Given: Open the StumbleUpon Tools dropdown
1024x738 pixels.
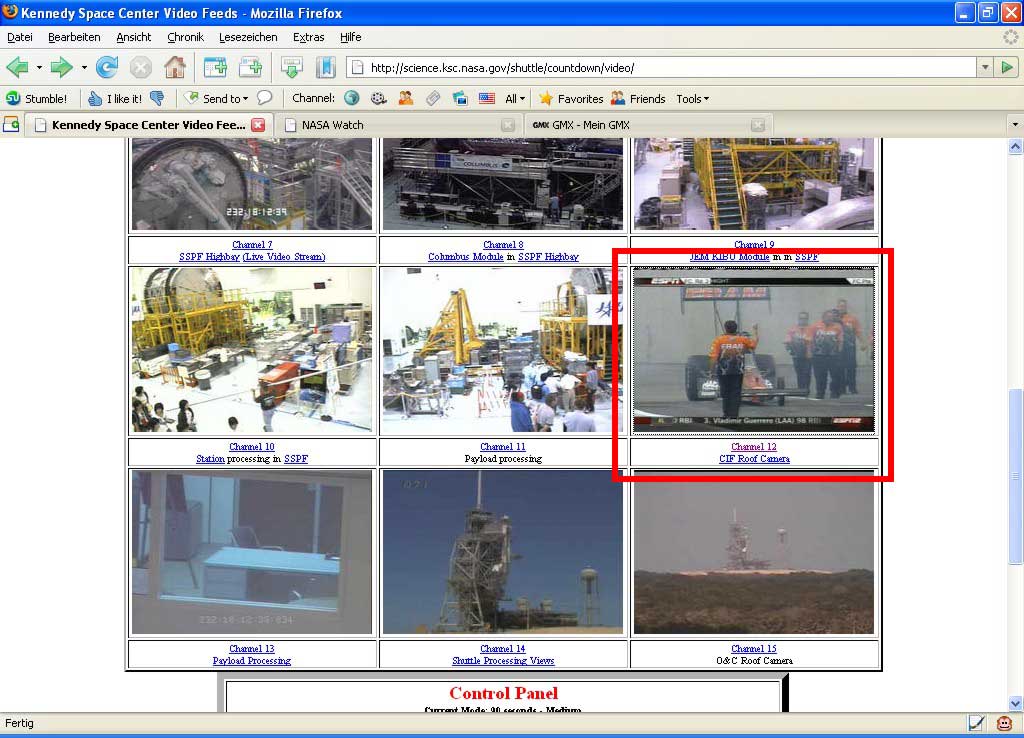Looking at the screenshot, I should tap(692, 99).
